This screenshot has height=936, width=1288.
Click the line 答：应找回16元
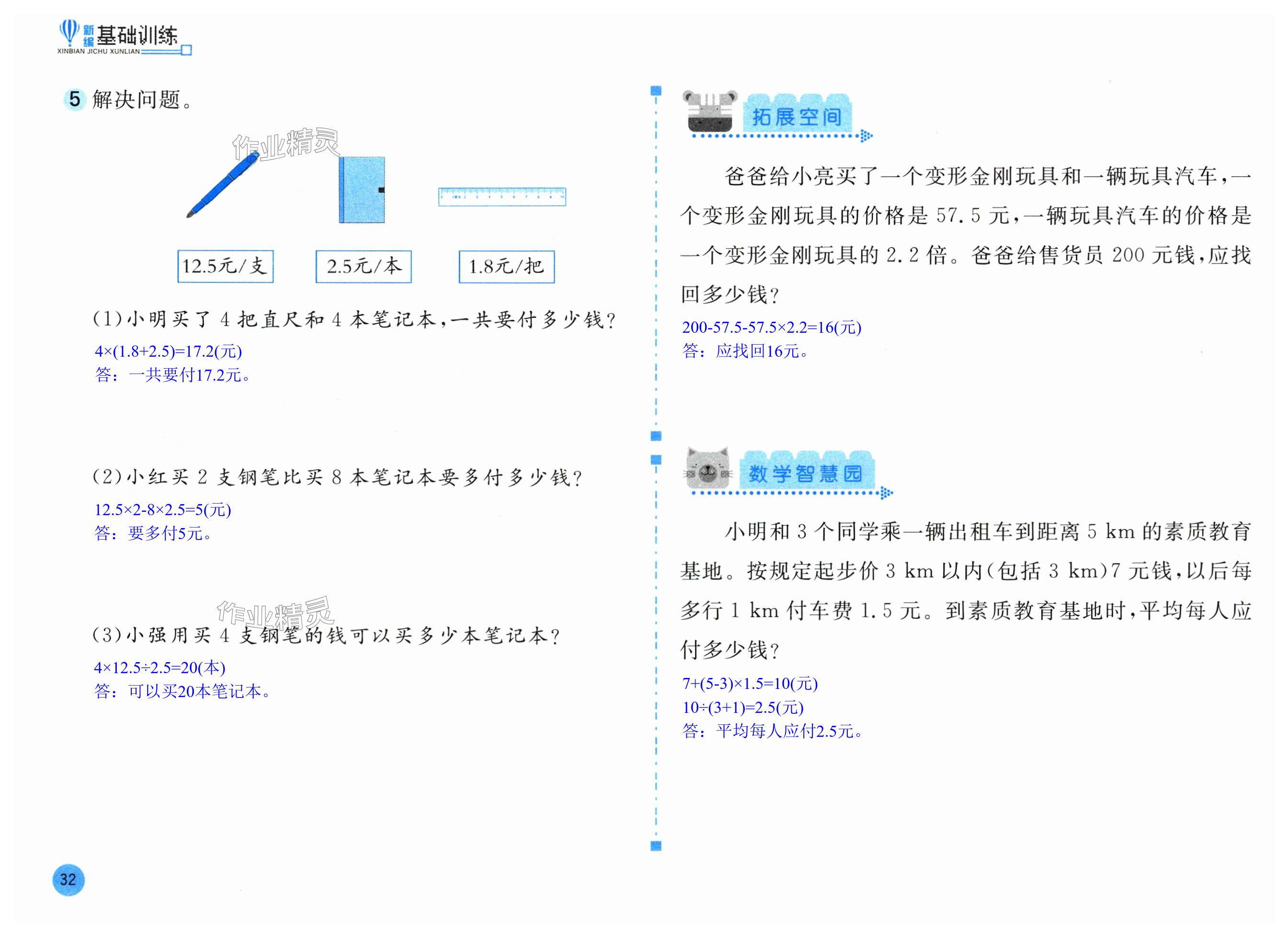coord(745,351)
